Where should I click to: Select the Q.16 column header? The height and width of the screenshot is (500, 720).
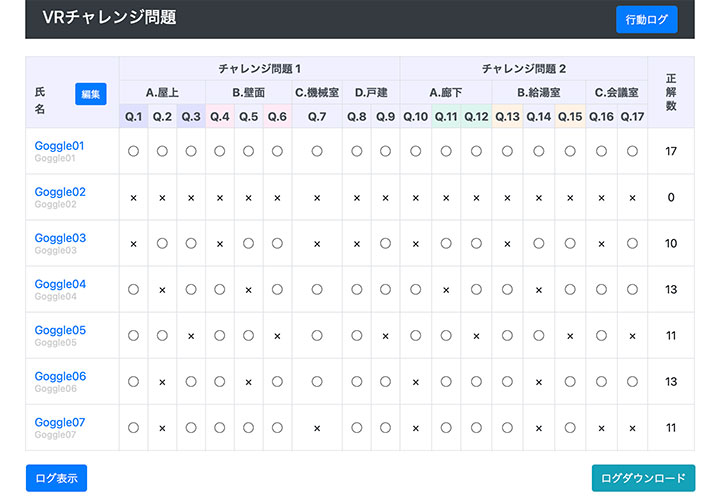click(602, 117)
